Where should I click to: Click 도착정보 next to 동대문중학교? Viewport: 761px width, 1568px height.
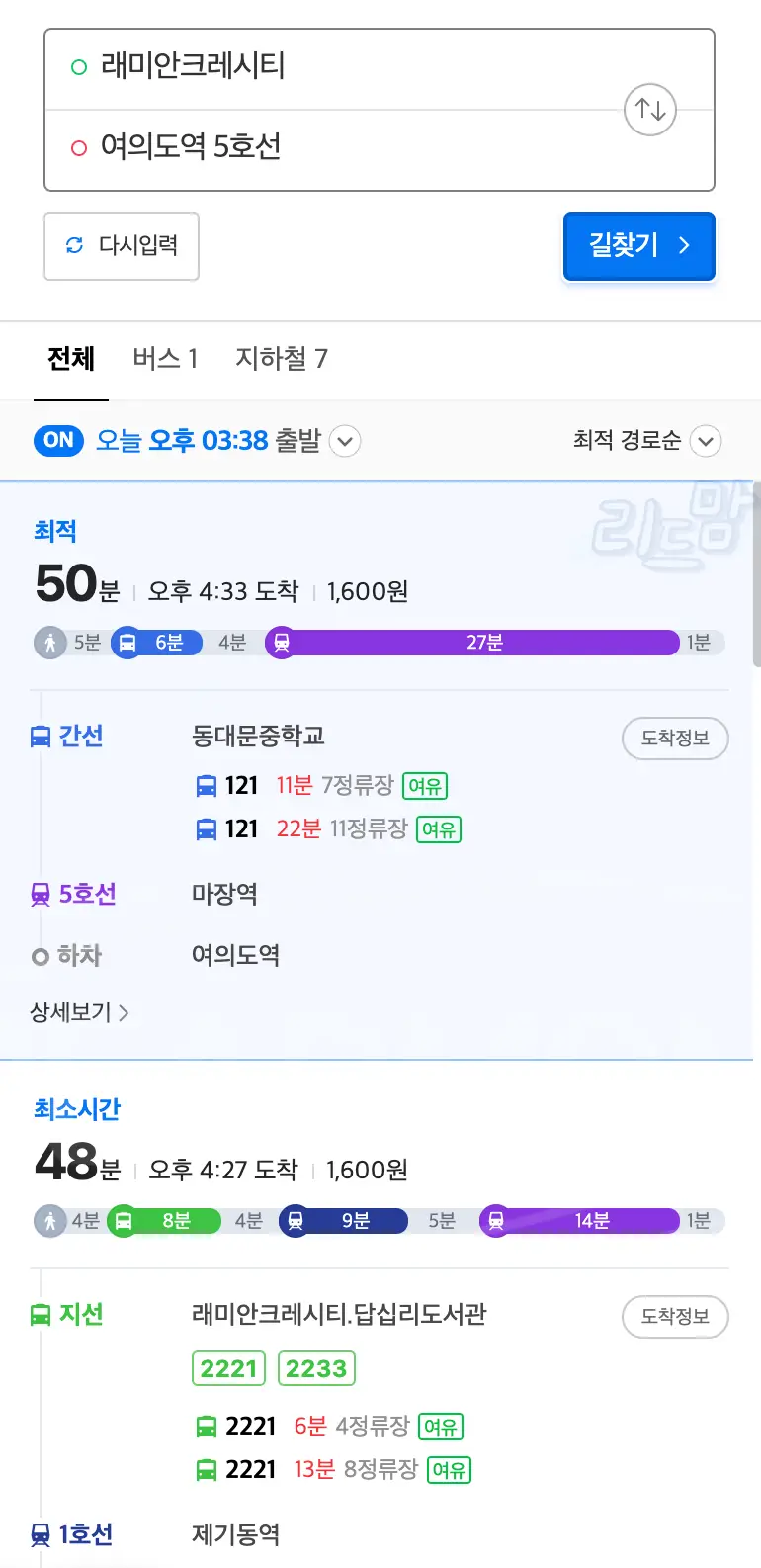675,738
